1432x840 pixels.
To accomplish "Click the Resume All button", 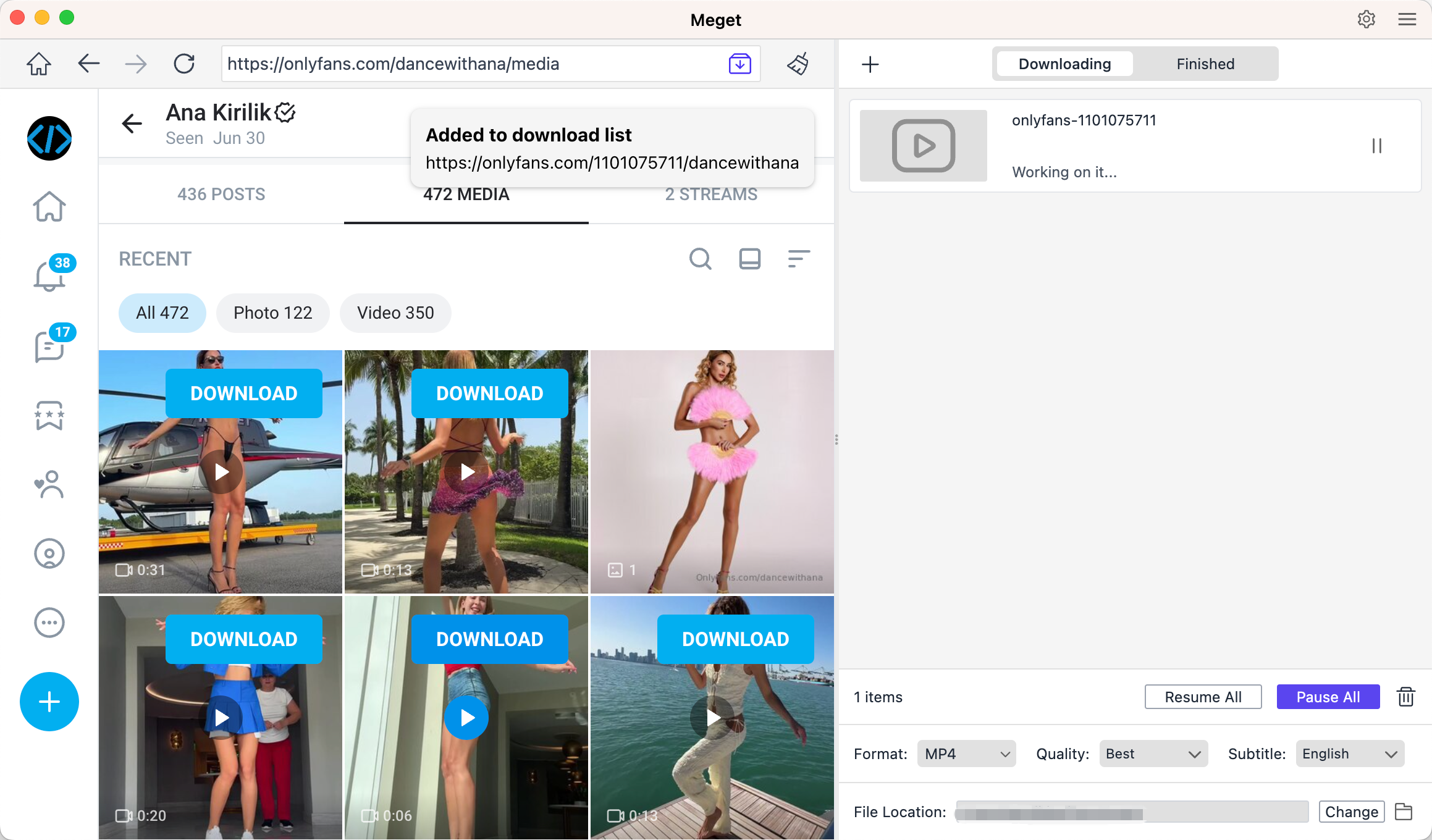I will pyautogui.click(x=1202, y=697).
